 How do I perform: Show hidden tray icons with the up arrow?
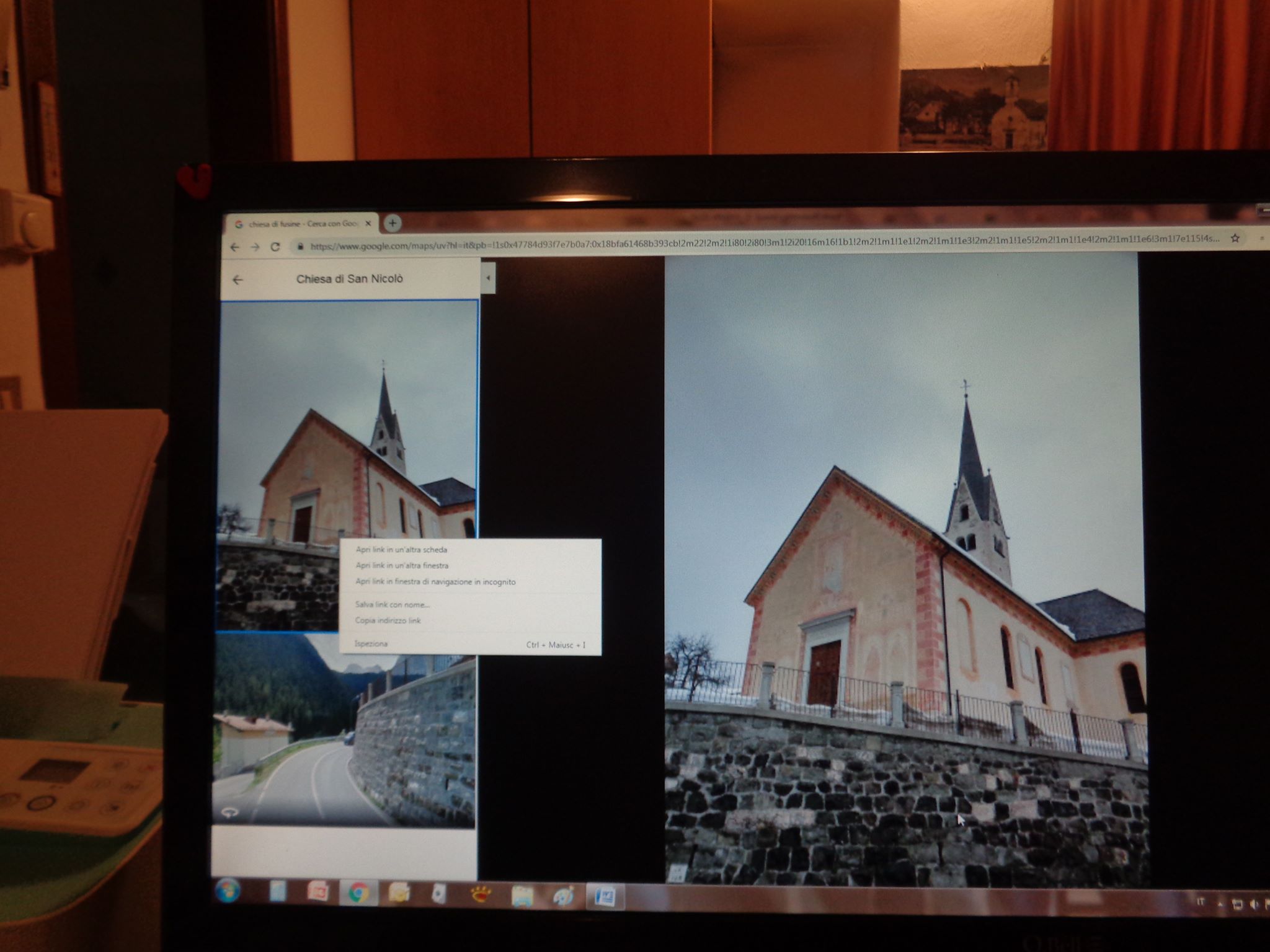pyautogui.click(x=1220, y=905)
